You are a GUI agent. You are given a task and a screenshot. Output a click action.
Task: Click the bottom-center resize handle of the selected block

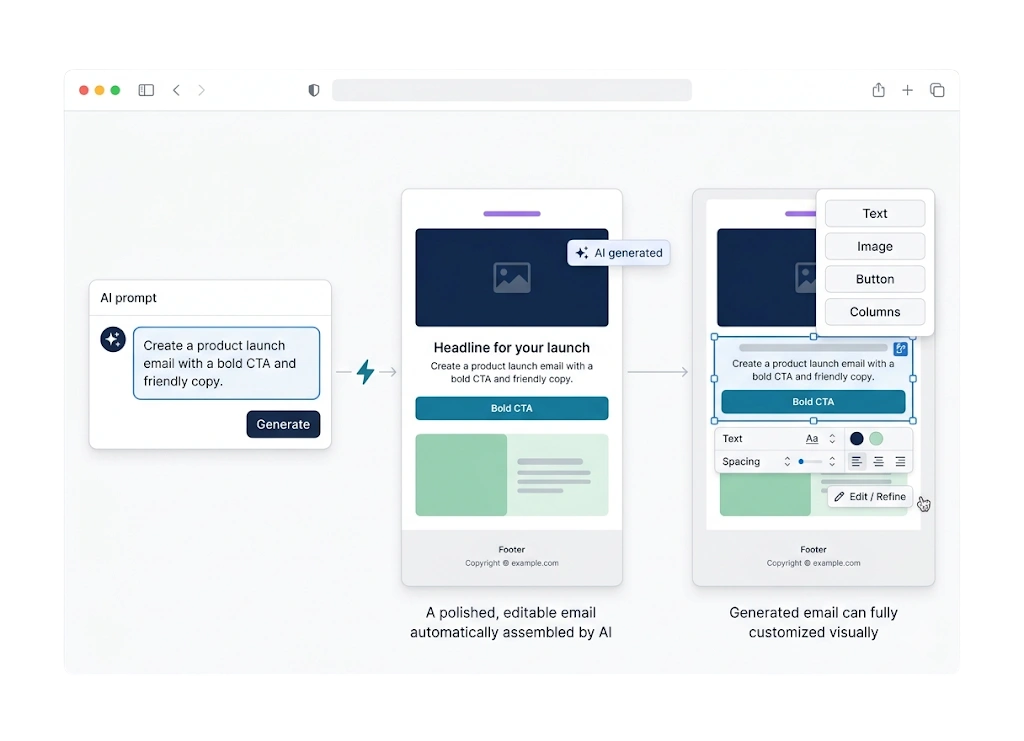click(813, 421)
